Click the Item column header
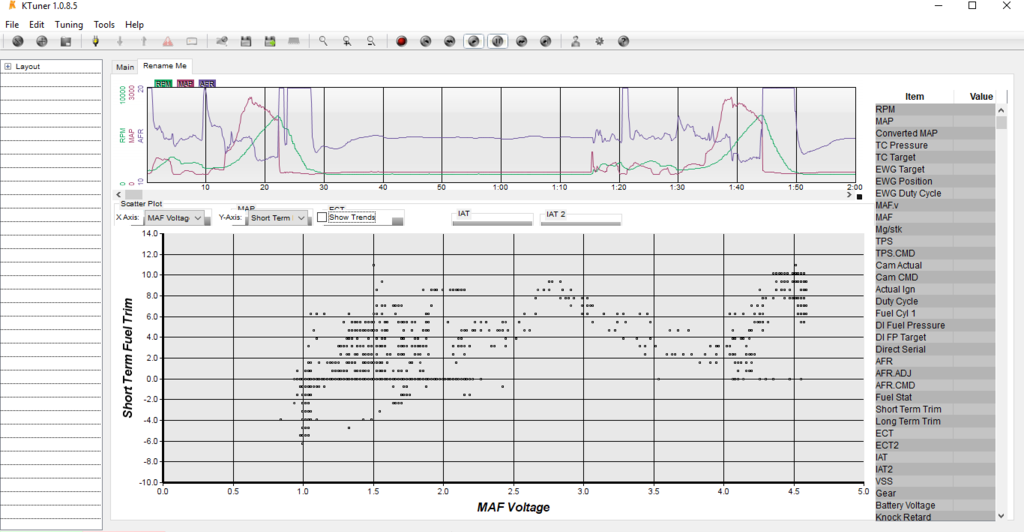Image resolution: width=1024 pixels, height=532 pixels. (914, 97)
